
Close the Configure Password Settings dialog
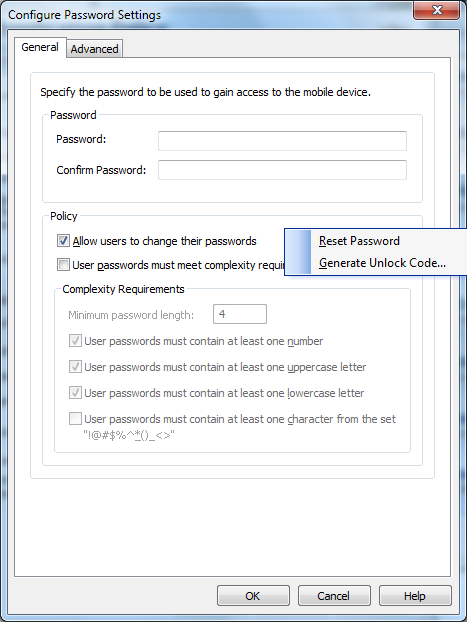pos(437,10)
